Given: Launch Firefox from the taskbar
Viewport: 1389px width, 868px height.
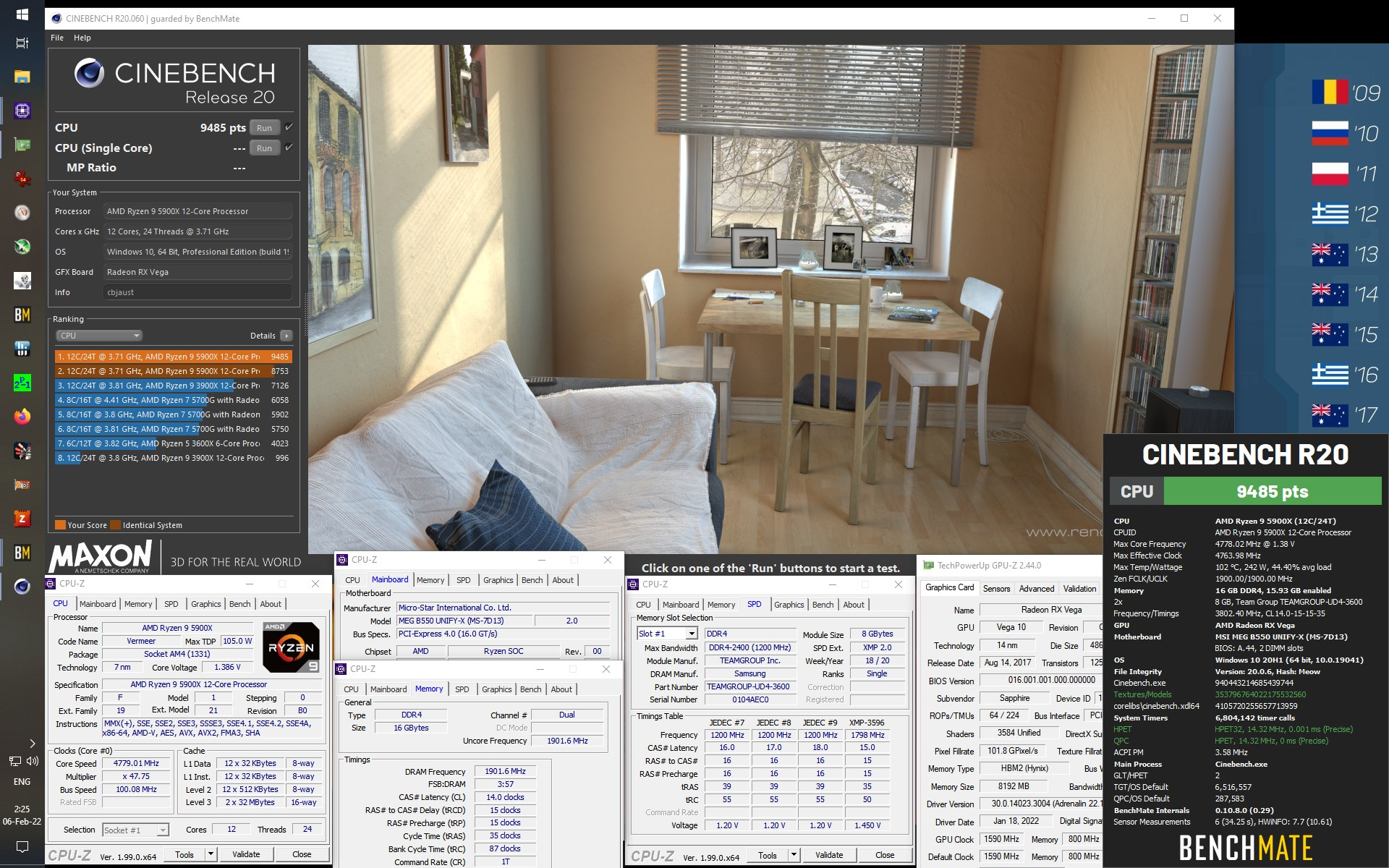Looking at the screenshot, I should click(22, 417).
